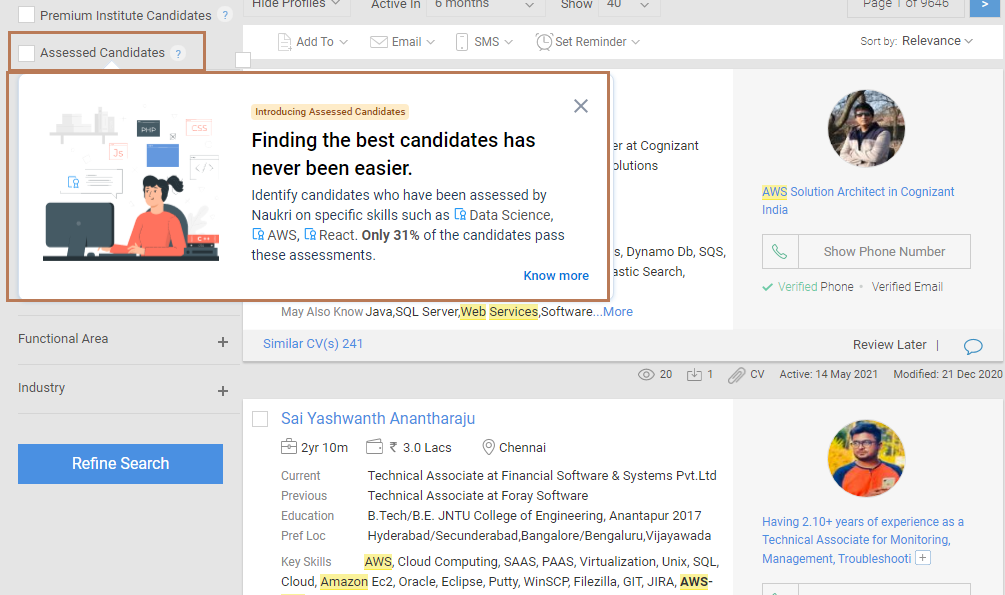Image resolution: width=1005 pixels, height=595 pixels.
Task: Open the Know more link
Action: pyautogui.click(x=556, y=276)
